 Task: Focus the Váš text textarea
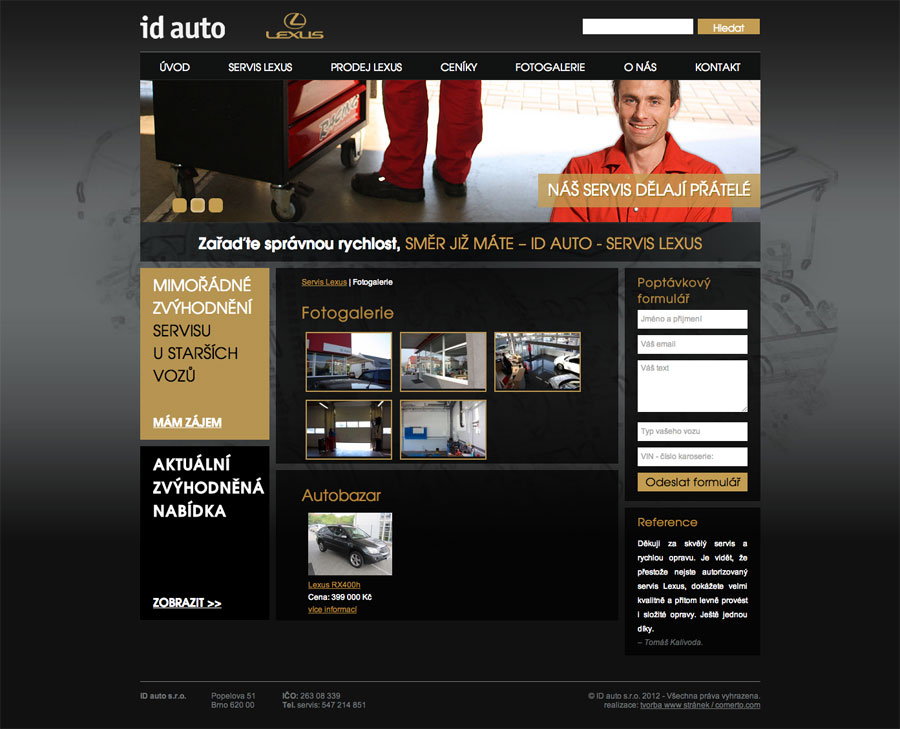(692, 386)
